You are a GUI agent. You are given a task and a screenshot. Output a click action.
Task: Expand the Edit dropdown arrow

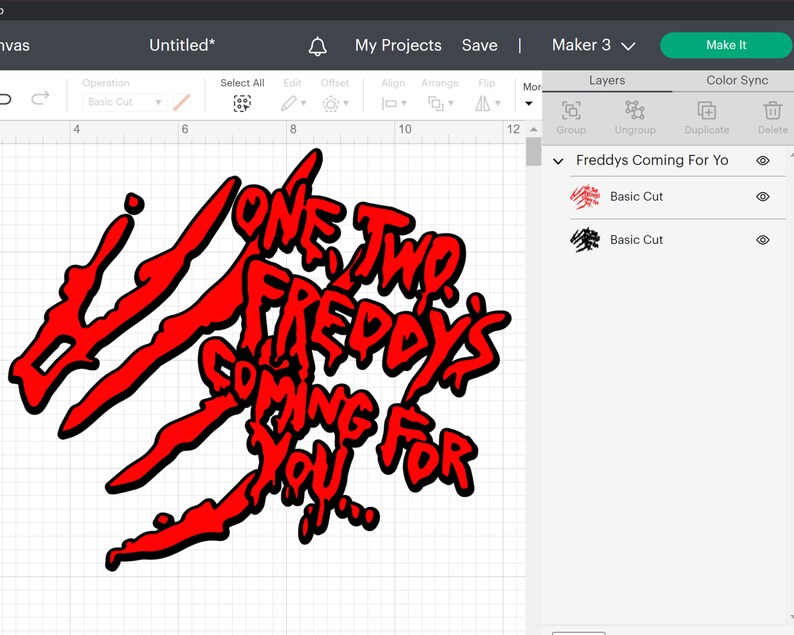(x=303, y=103)
